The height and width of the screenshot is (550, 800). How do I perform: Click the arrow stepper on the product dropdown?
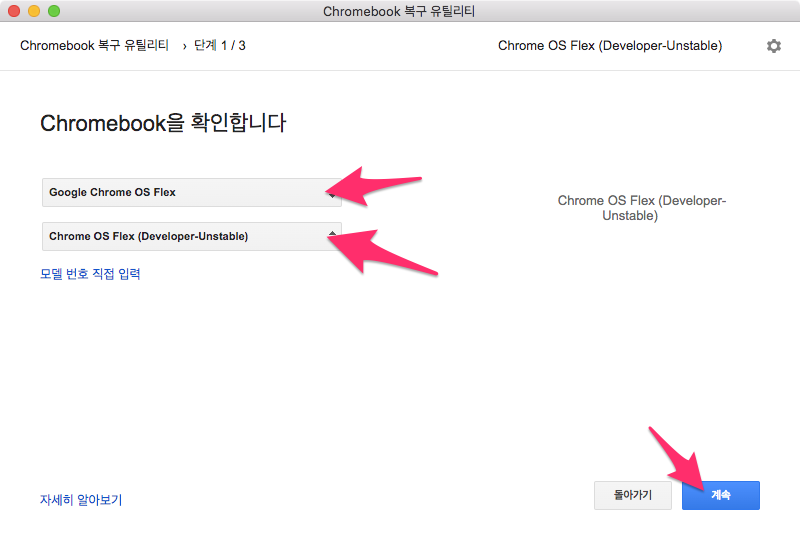pyautogui.click(x=332, y=236)
